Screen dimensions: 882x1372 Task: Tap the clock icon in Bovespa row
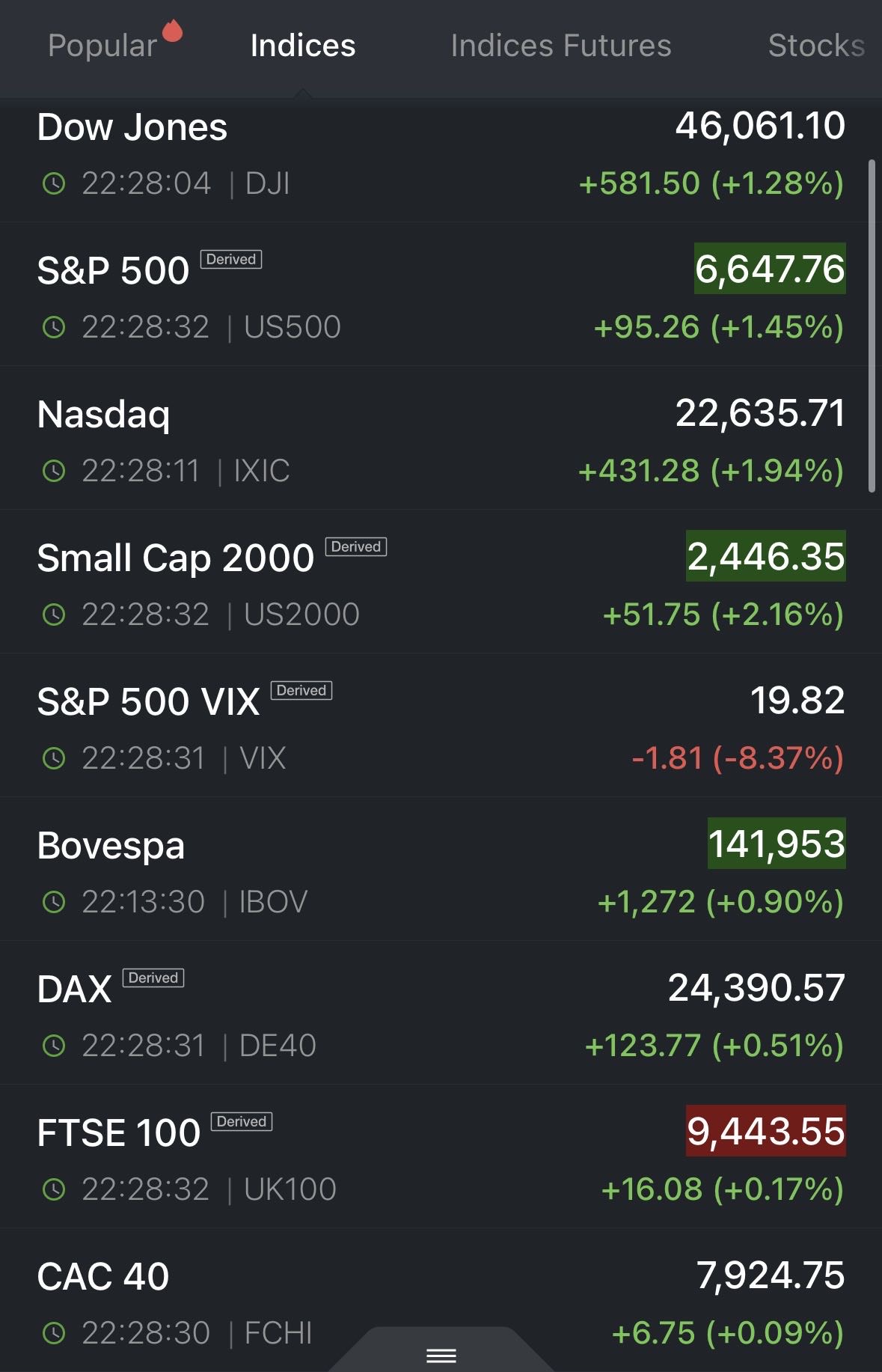(x=54, y=902)
